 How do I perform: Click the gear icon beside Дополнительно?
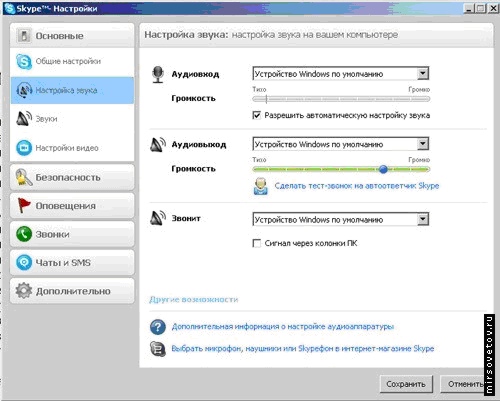24,291
